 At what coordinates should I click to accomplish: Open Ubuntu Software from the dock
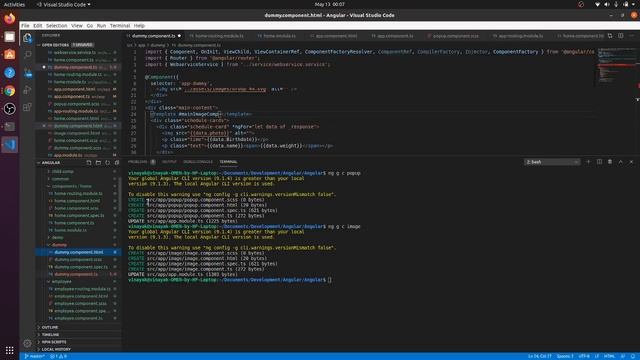[9, 55]
